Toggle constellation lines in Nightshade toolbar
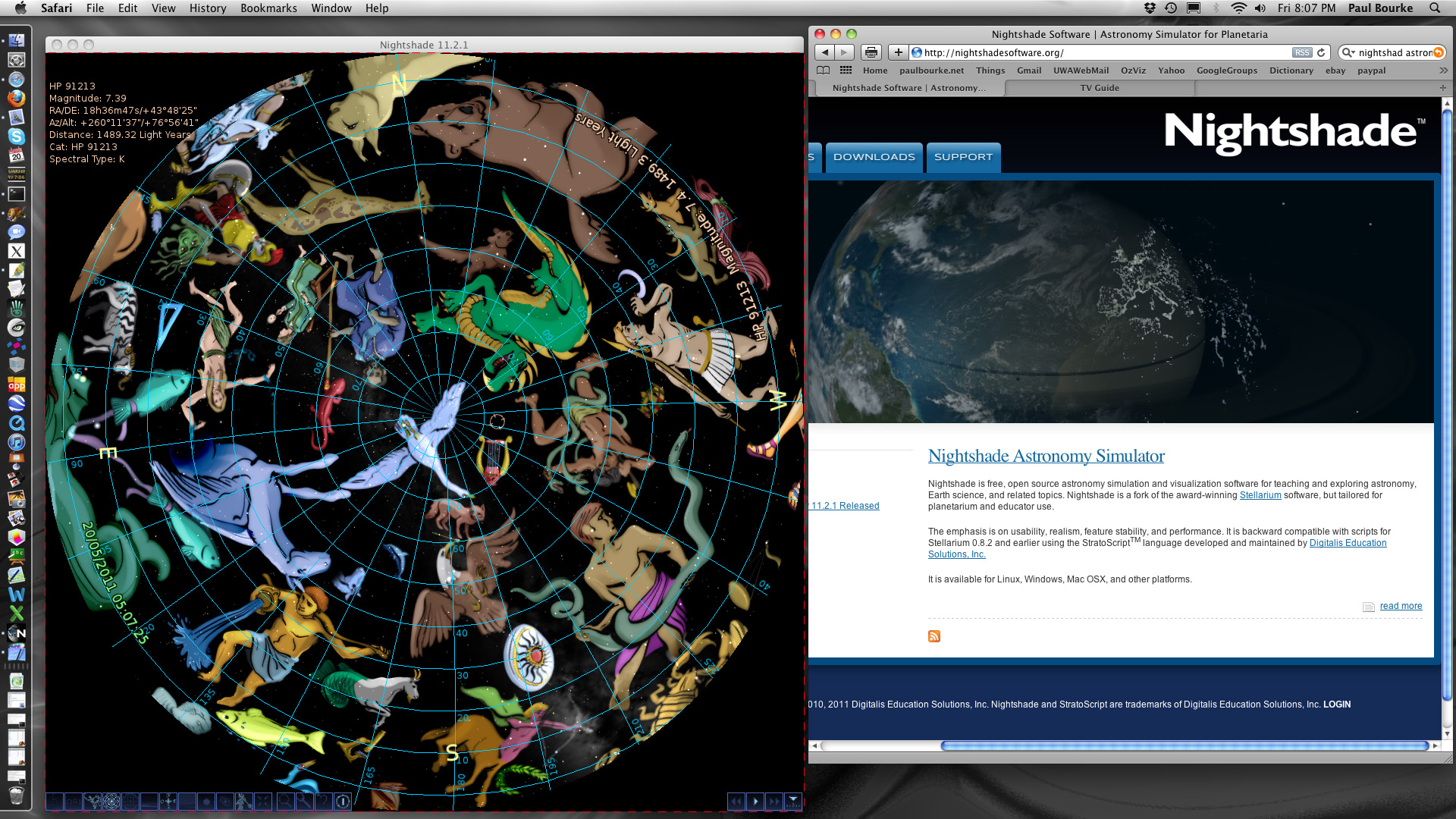Image resolution: width=1456 pixels, height=819 pixels. pos(55,802)
